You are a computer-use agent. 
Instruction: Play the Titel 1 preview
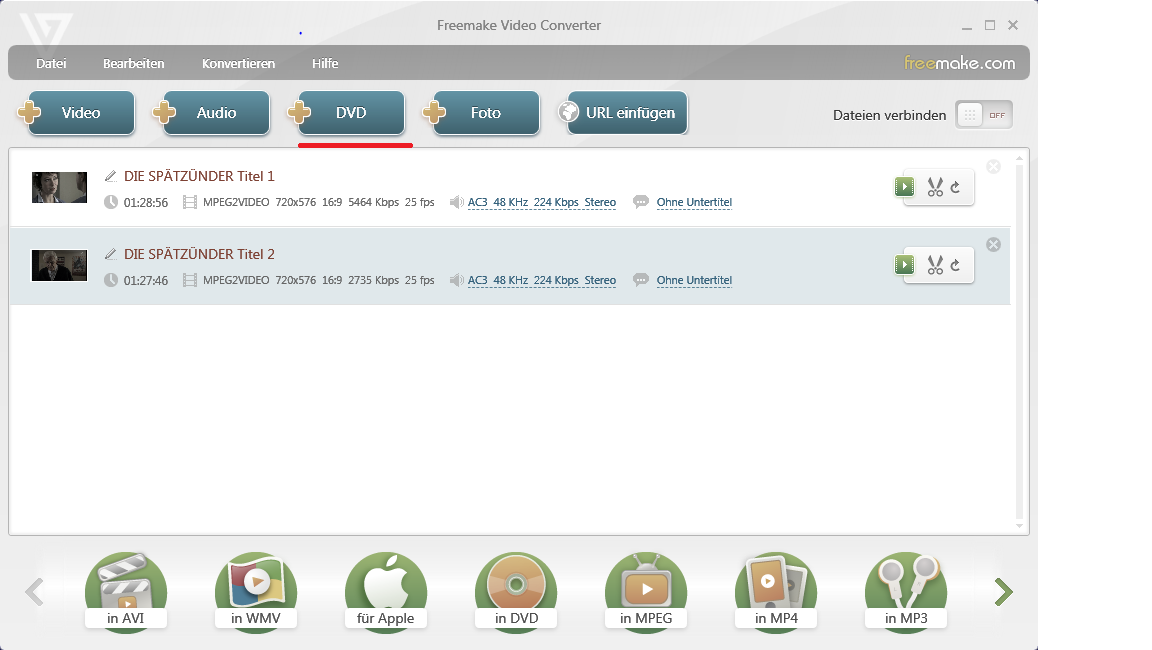pos(904,187)
